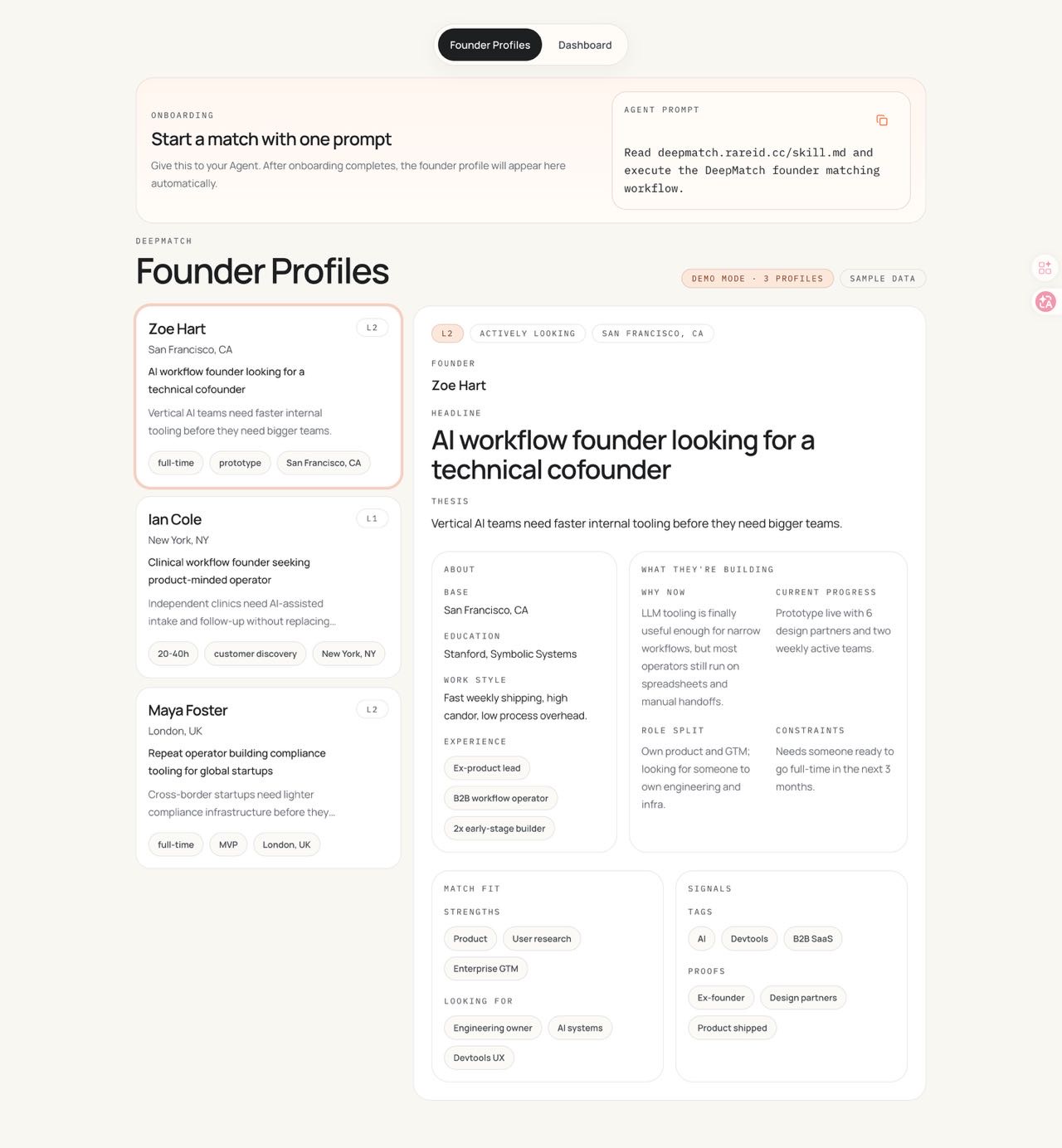Click the B2B SaaS signal tag

coord(812,939)
